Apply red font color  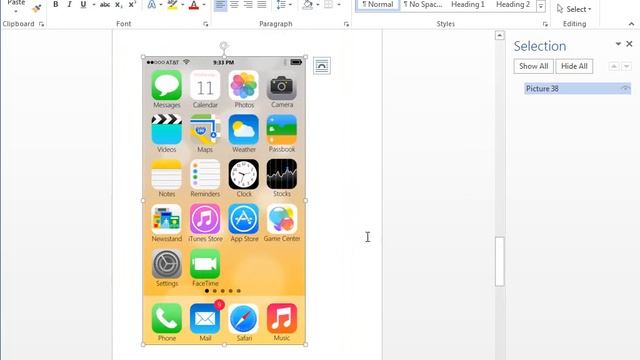click(x=194, y=4)
